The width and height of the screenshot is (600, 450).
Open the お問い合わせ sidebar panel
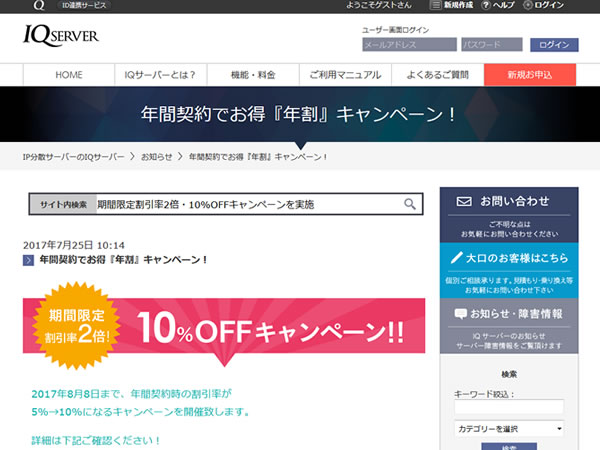click(509, 215)
